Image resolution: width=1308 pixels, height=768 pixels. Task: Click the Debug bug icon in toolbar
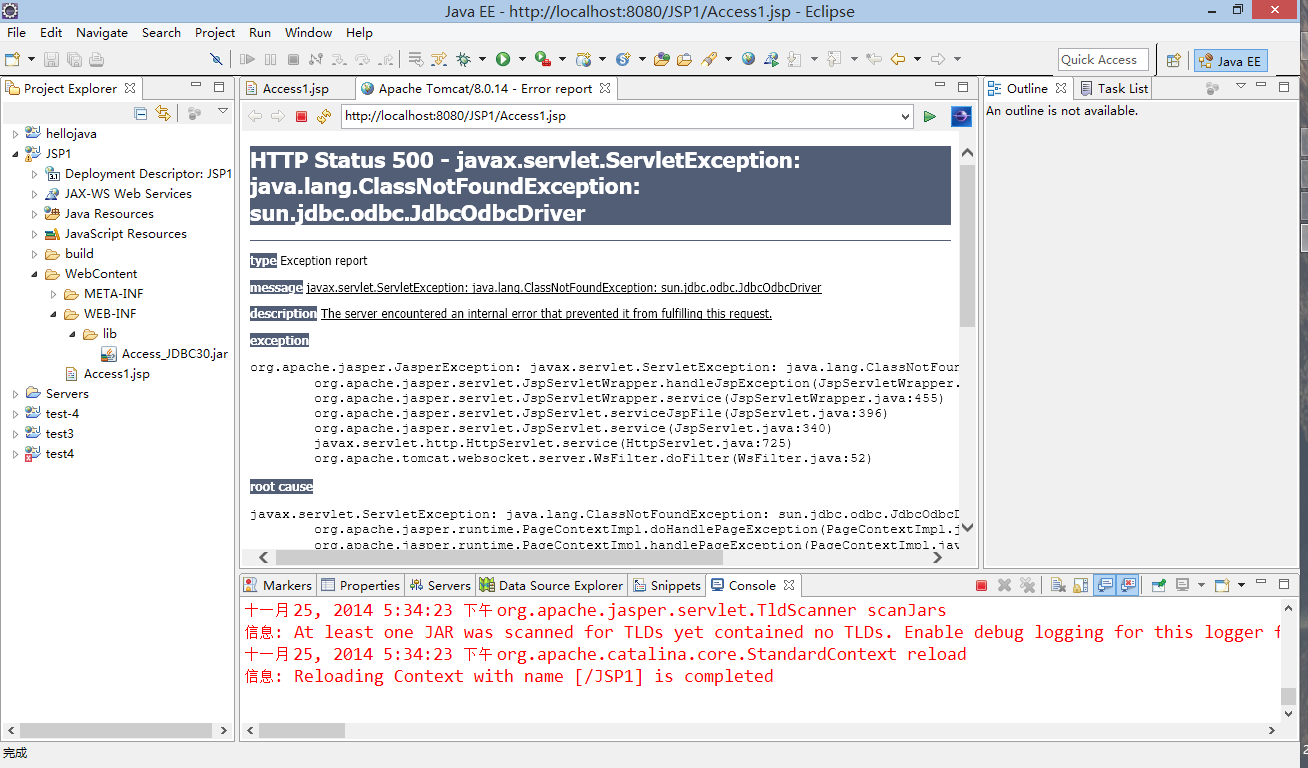tap(463, 59)
